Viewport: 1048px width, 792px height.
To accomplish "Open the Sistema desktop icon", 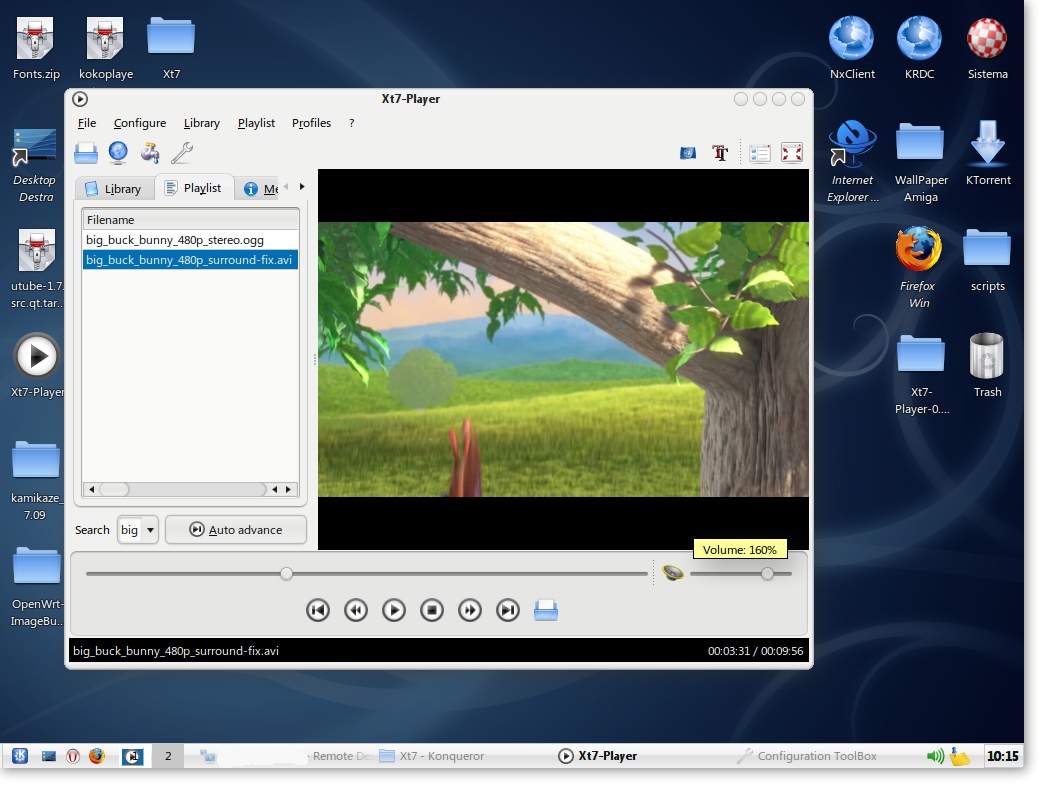I will (x=987, y=49).
